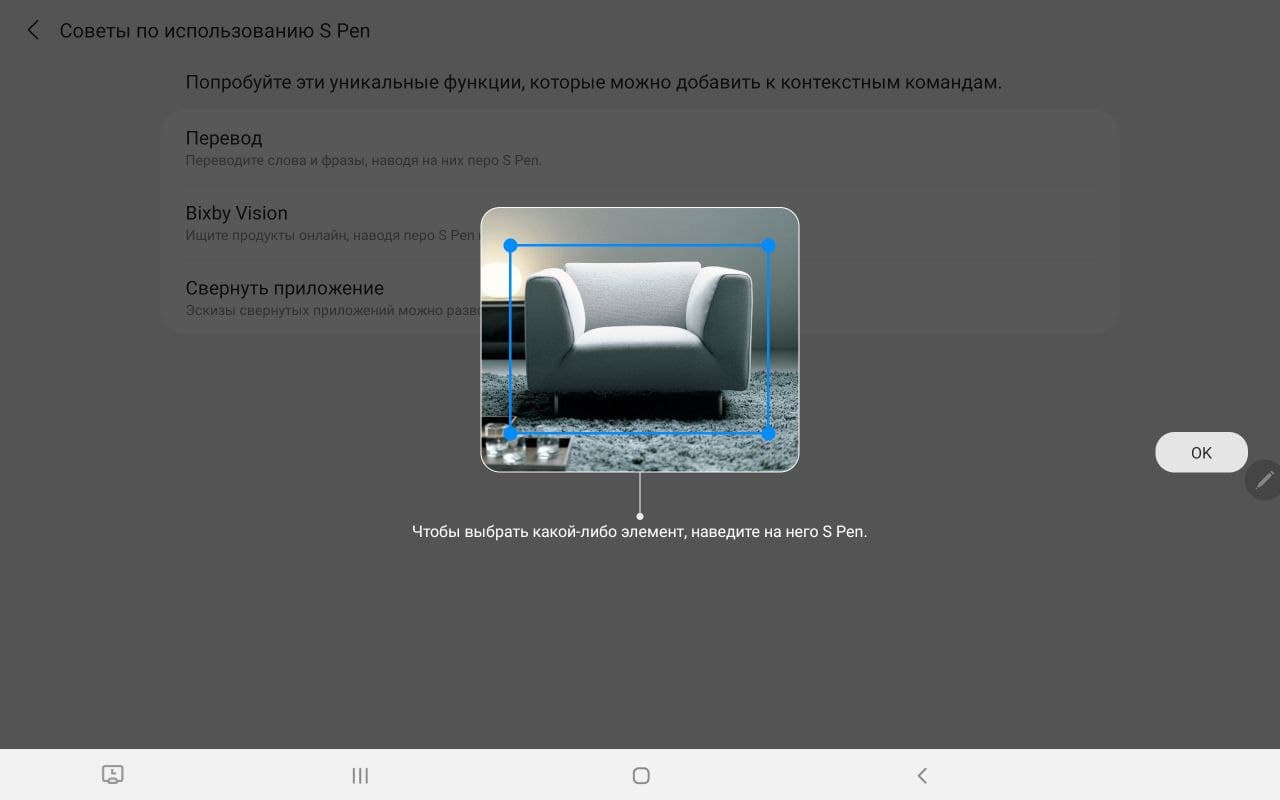Screen dimensions: 1280x800
Task: Tap the white armchair in the tutorial image
Action: pyautogui.click(x=638, y=330)
